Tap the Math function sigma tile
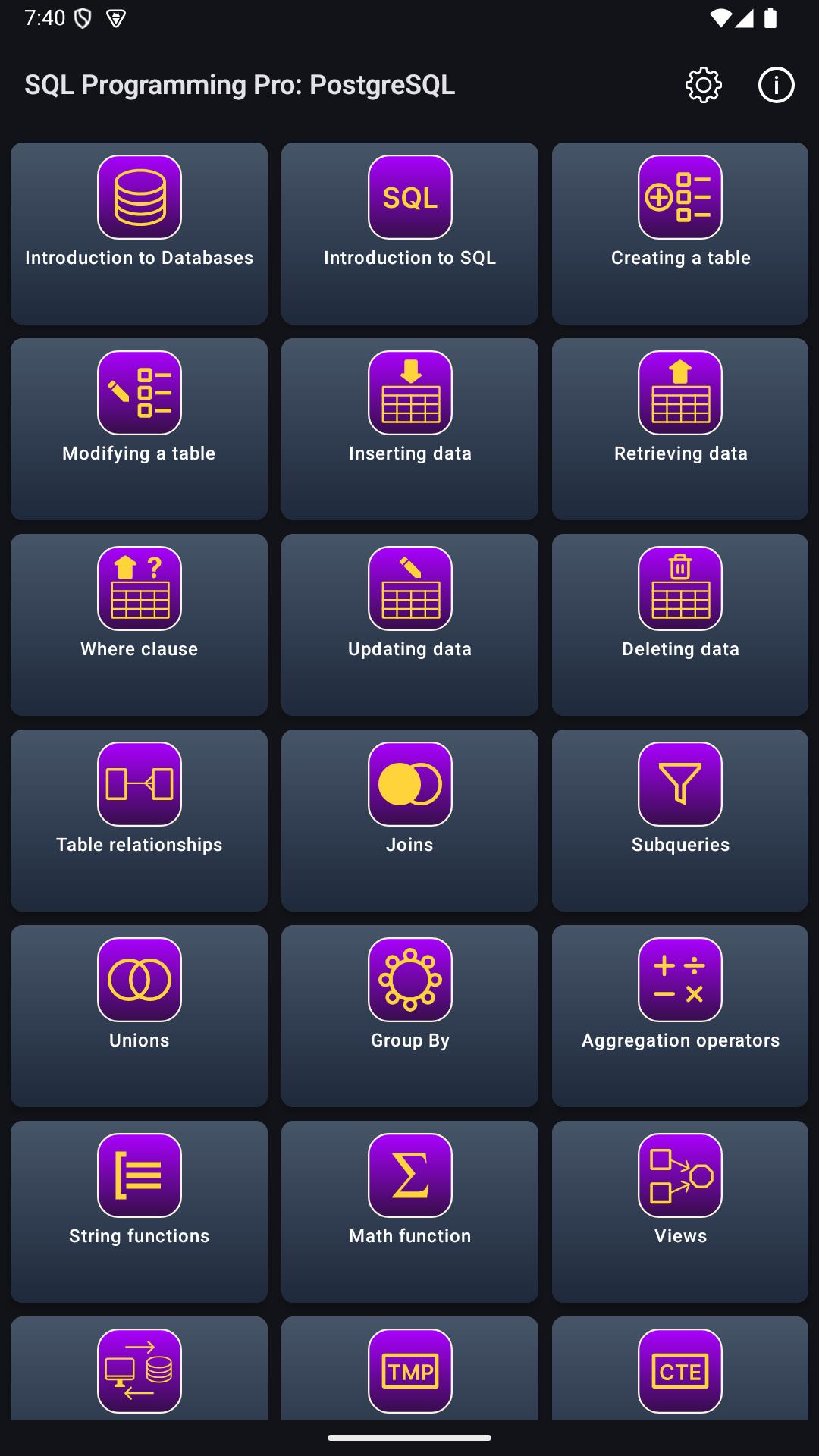This screenshot has width=819, height=1456. (x=410, y=1212)
